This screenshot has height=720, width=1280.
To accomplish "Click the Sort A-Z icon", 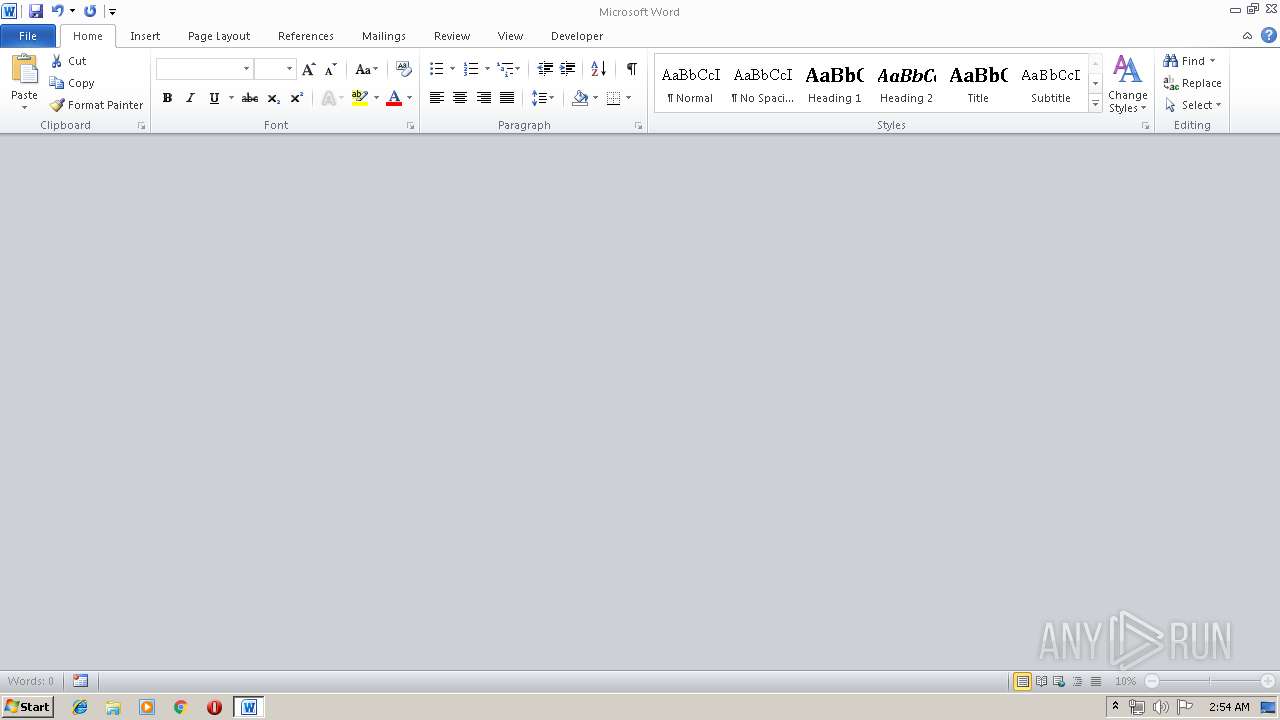I will click(x=599, y=69).
